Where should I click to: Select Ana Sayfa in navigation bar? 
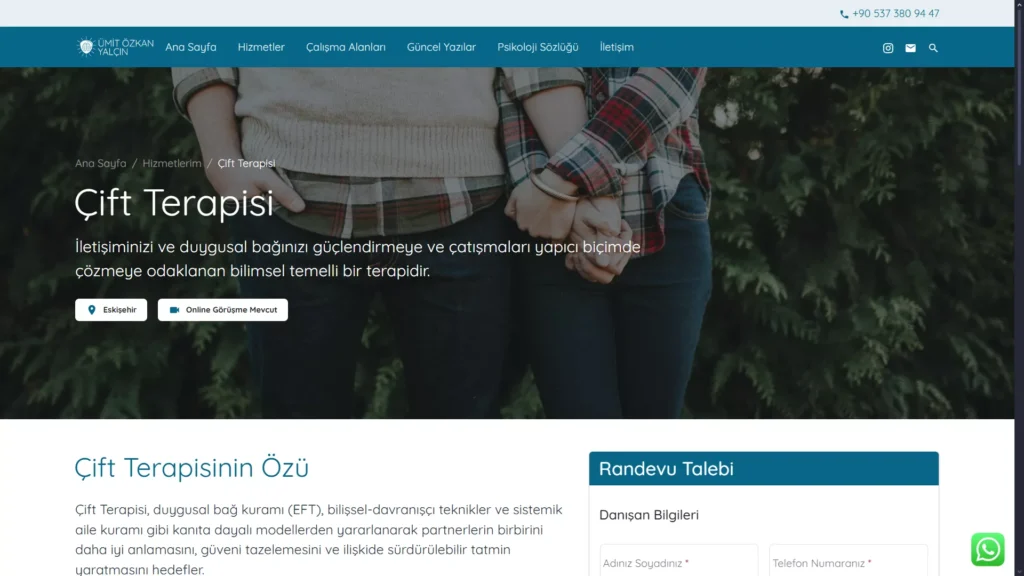[191, 47]
